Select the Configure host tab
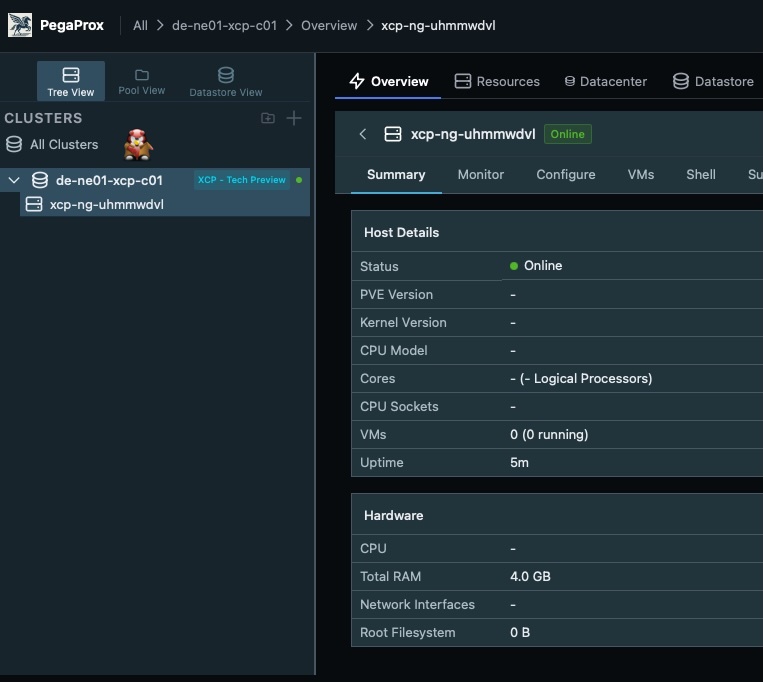763x682 pixels. click(565, 175)
